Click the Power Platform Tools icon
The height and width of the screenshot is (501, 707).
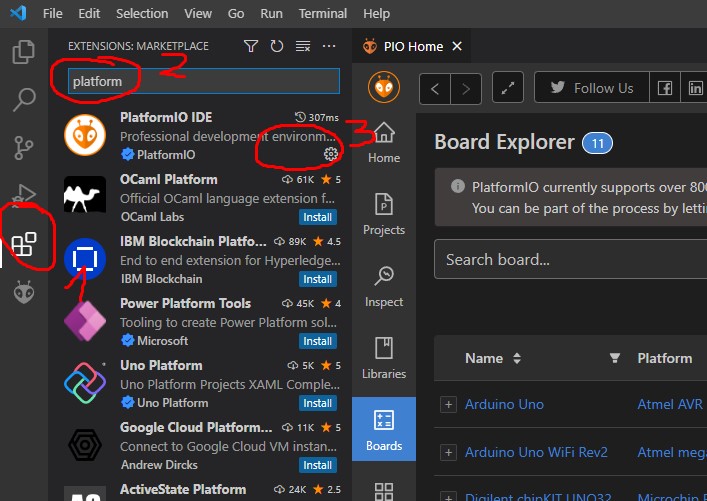click(x=85, y=321)
